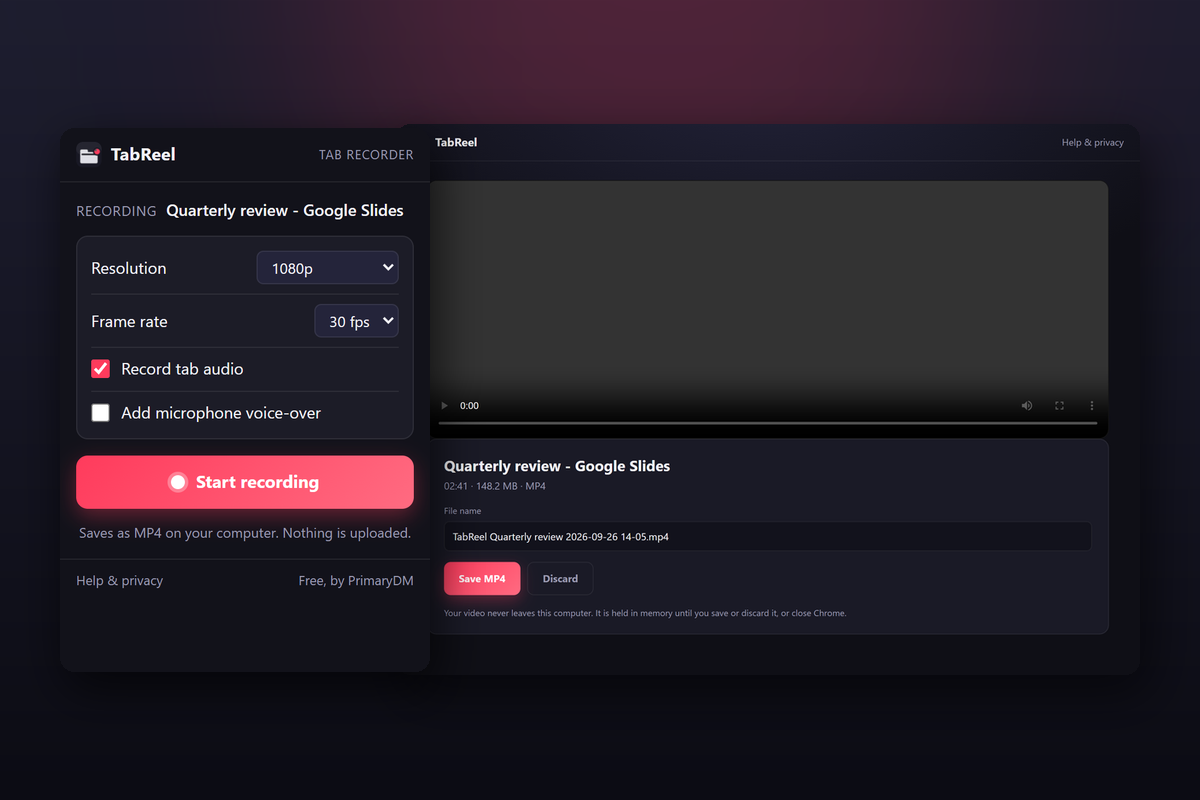Viewport: 1200px width, 800px height.
Task: Open Help & privacy link in popup footer
Action: (x=120, y=581)
